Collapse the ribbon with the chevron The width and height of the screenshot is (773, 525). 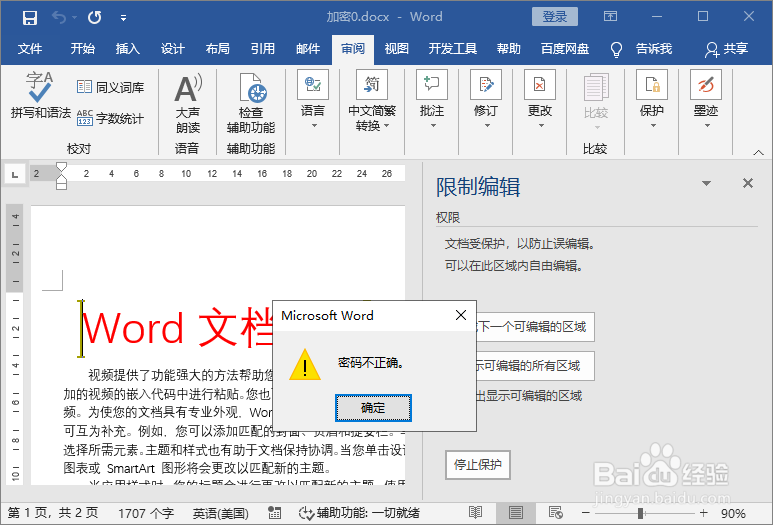pos(758,152)
